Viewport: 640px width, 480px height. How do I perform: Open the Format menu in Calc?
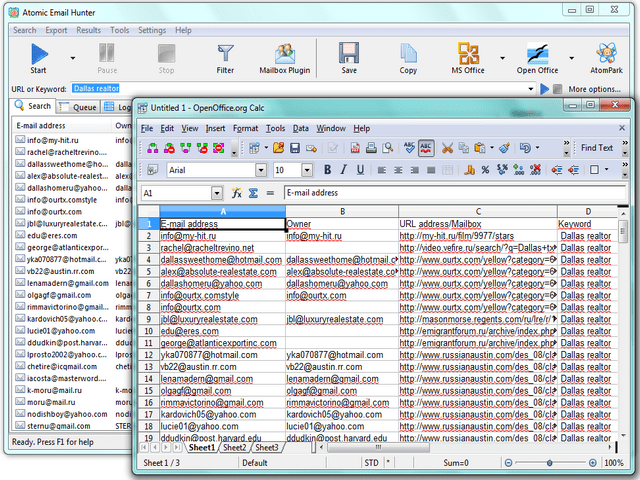(x=245, y=128)
